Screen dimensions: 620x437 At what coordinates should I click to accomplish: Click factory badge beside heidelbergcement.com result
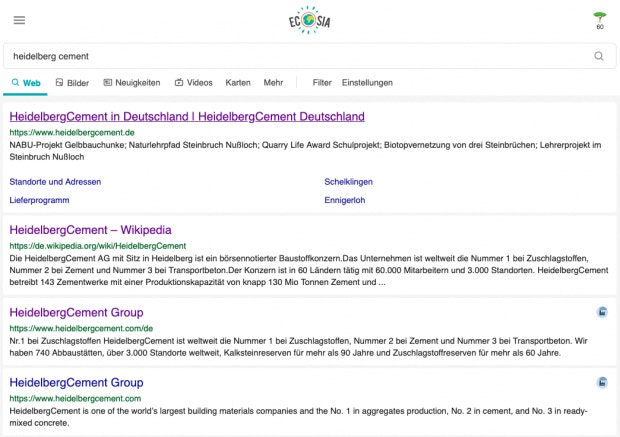[x=602, y=382]
